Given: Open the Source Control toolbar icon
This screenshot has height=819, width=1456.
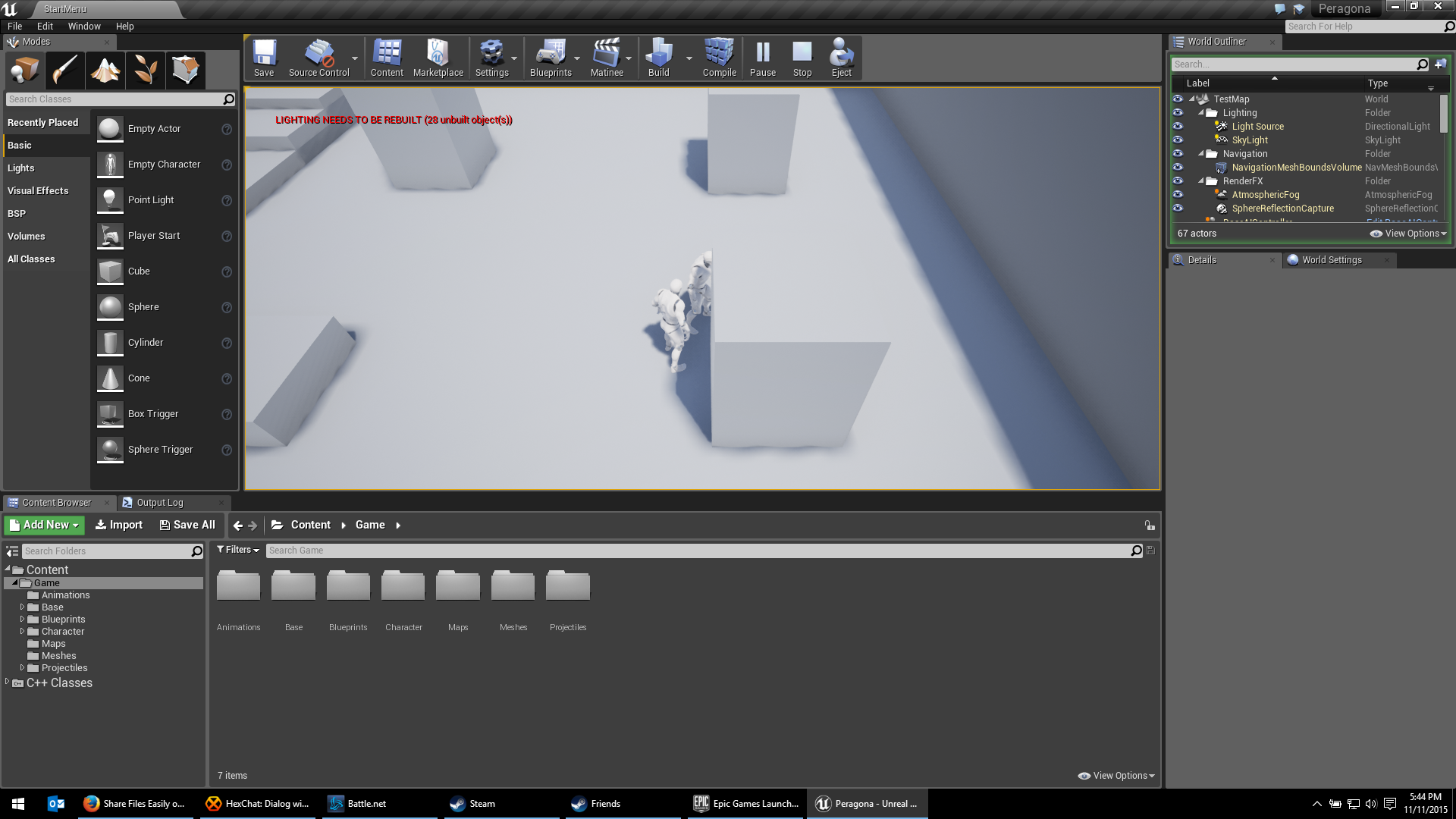Looking at the screenshot, I should (x=318, y=58).
